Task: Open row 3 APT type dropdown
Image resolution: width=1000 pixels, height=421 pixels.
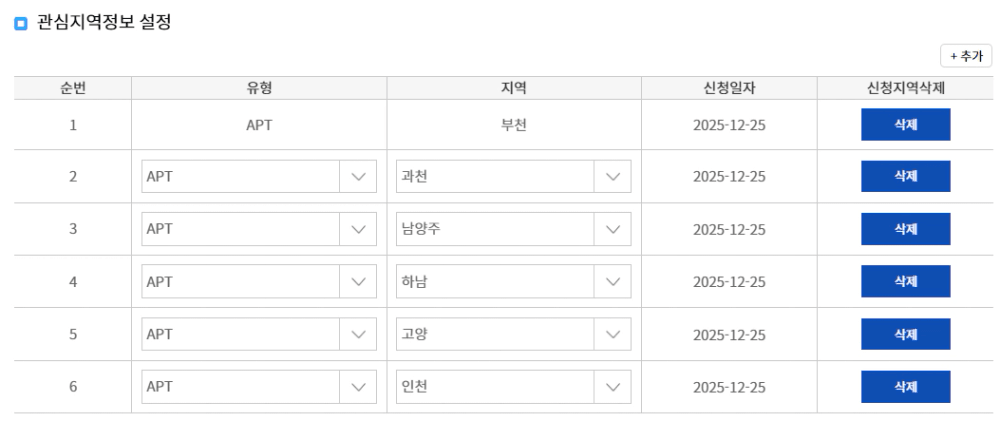Action: tap(258, 229)
